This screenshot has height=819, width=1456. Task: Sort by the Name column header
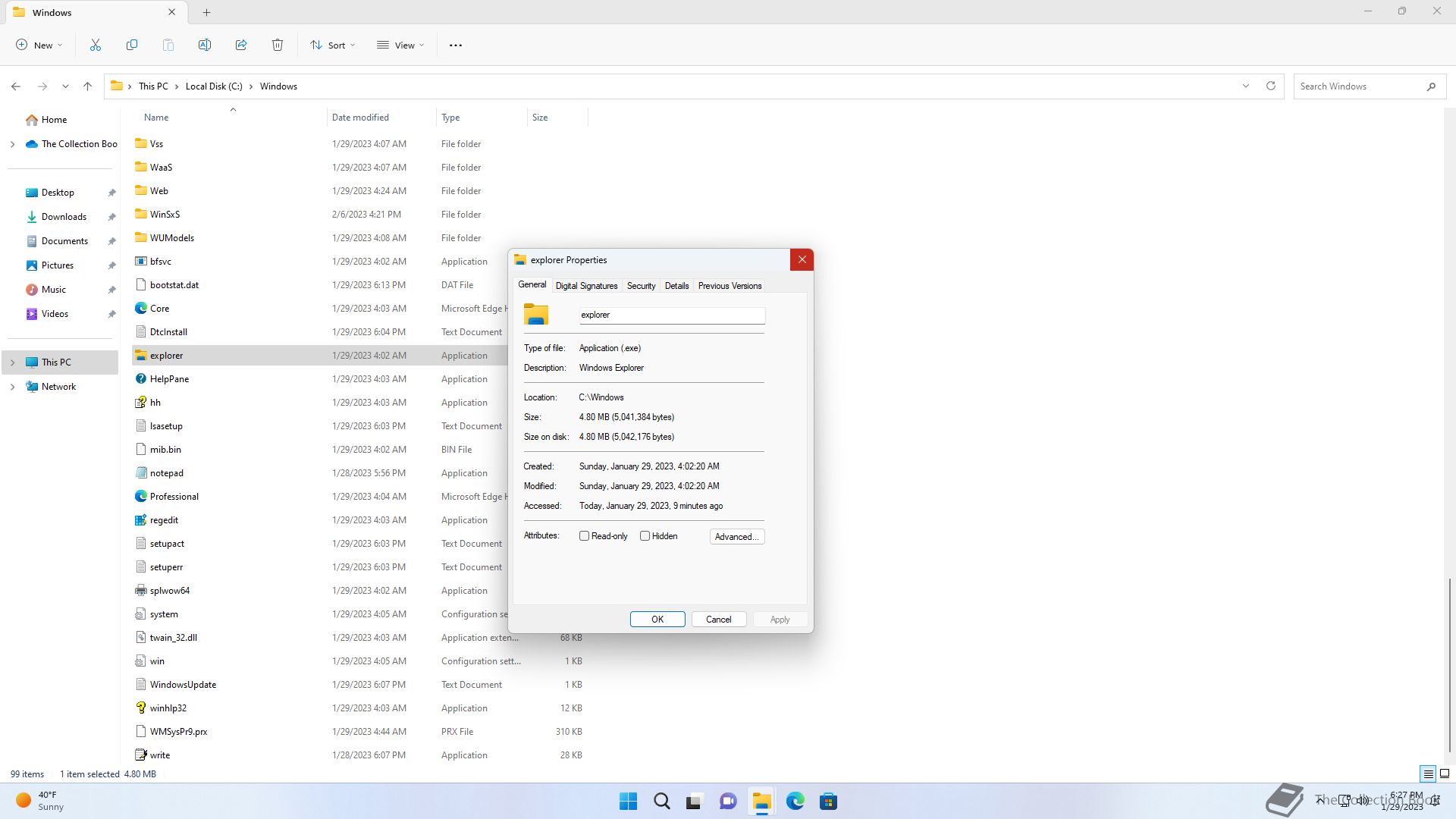point(156,118)
